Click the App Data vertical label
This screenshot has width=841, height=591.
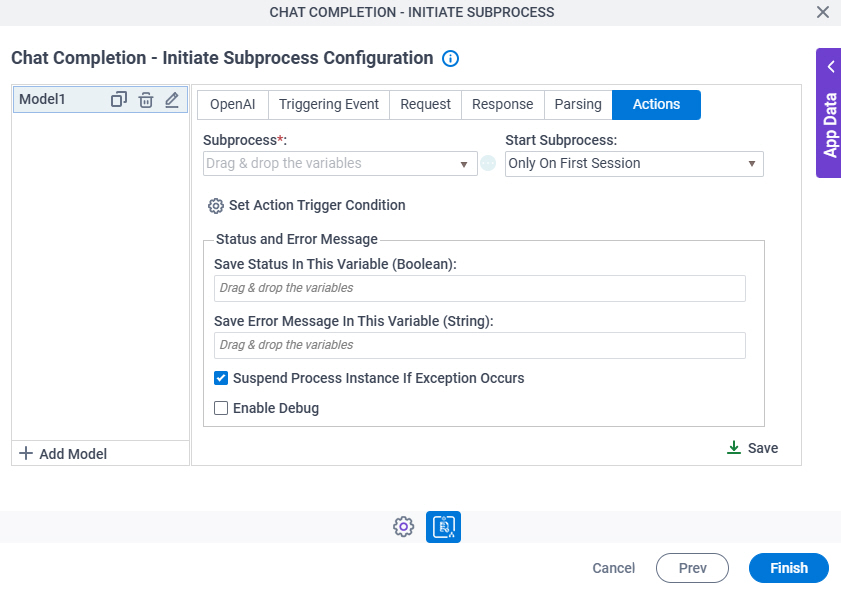click(x=830, y=125)
